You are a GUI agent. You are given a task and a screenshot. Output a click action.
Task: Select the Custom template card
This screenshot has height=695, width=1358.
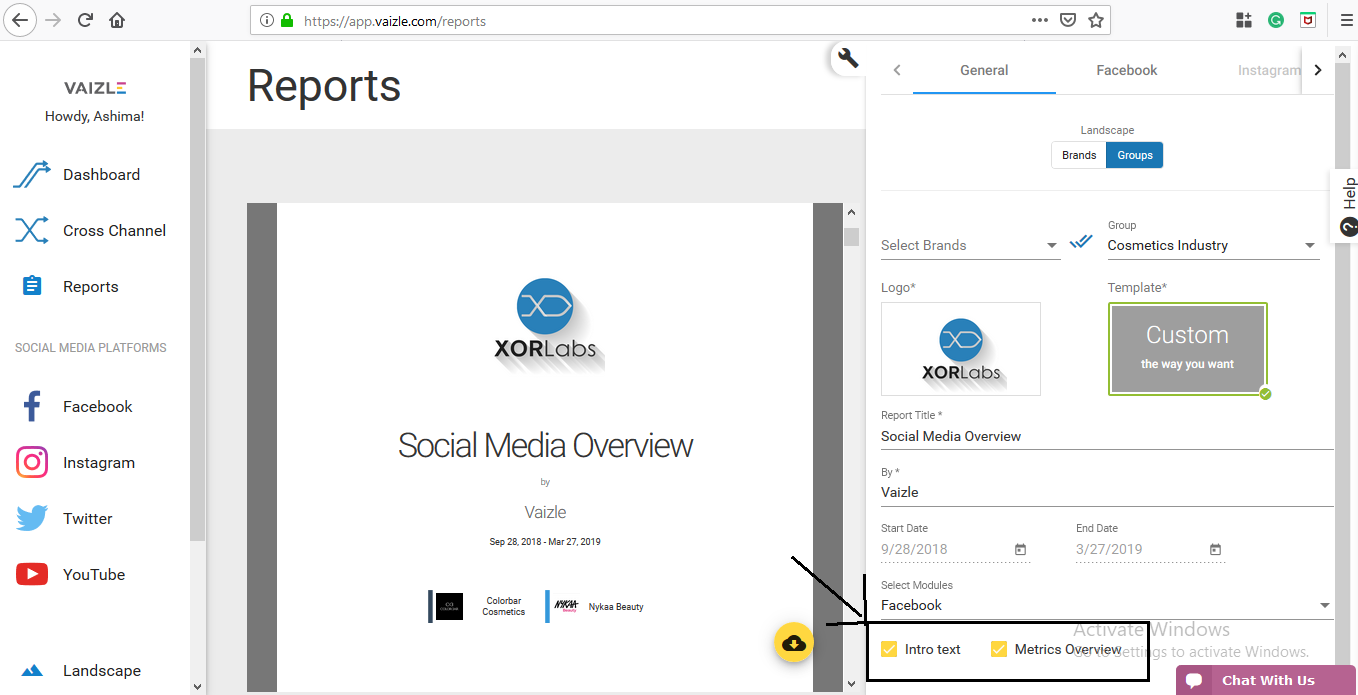(1187, 349)
